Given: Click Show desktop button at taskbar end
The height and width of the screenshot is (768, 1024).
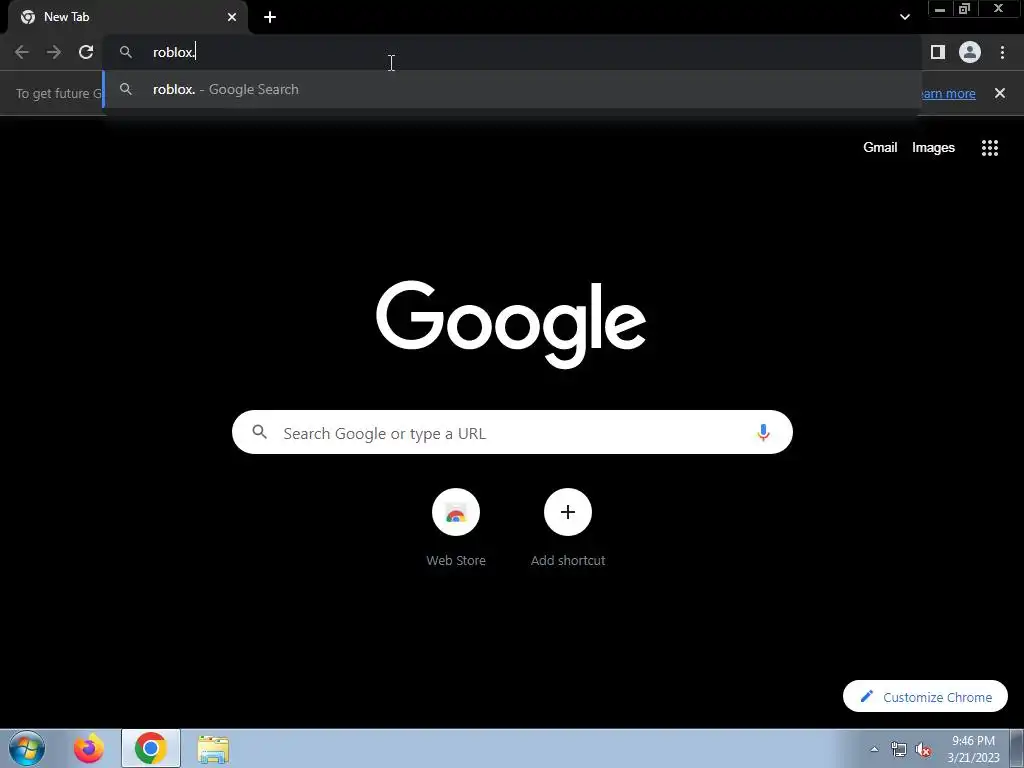Looking at the screenshot, I should click(x=1017, y=748).
